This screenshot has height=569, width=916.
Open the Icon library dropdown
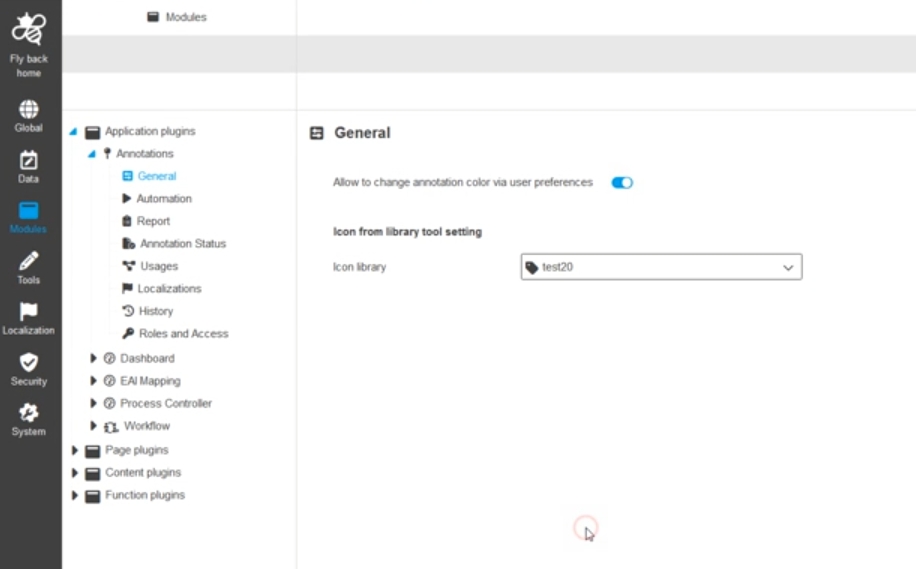(661, 267)
